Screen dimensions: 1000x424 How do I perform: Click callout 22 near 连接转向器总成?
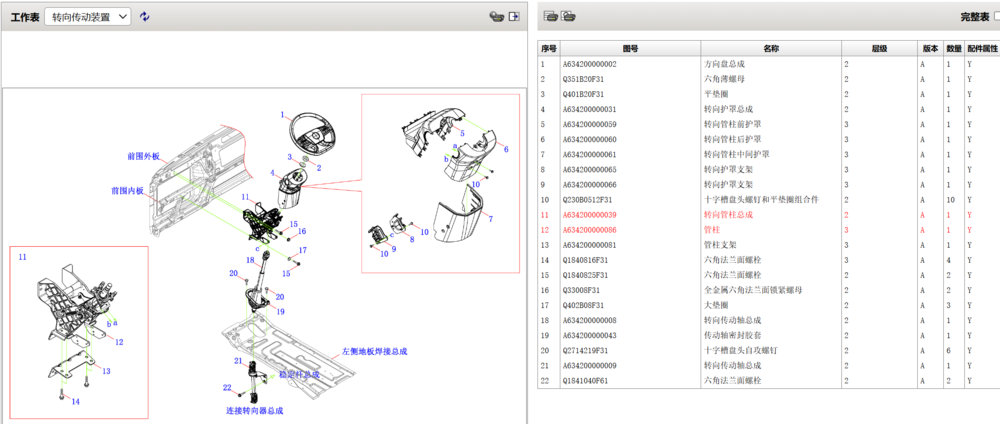(227, 387)
